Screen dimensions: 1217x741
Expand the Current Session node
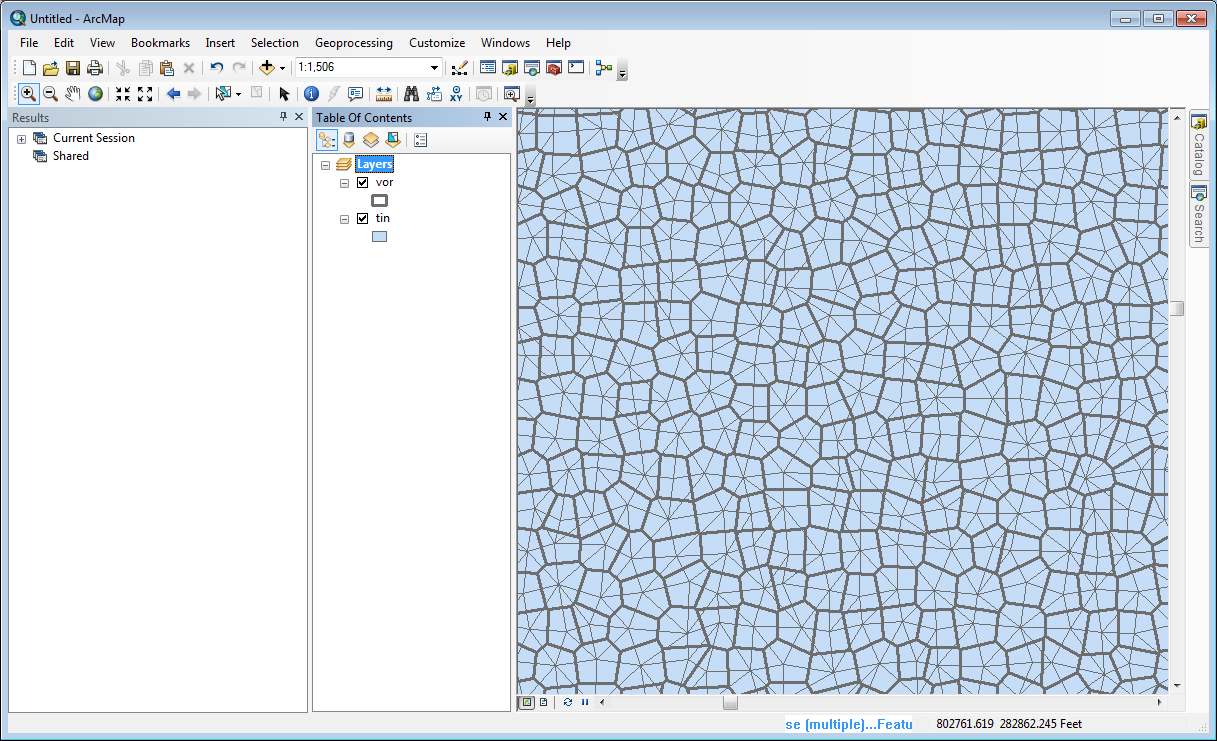pyautogui.click(x=22, y=139)
